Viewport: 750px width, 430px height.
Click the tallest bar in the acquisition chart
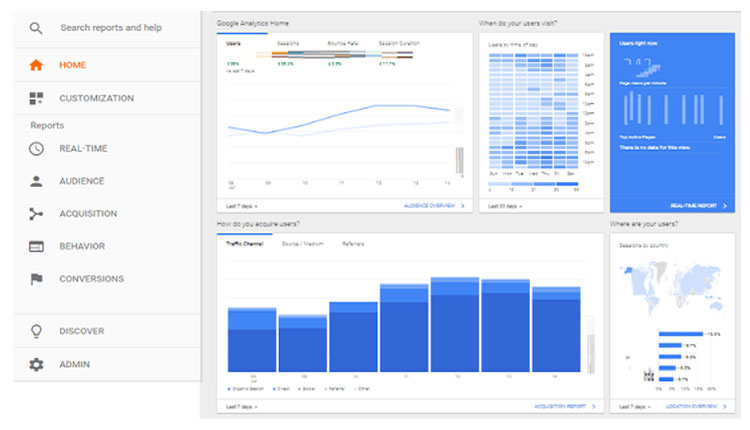[x=455, y=324]
